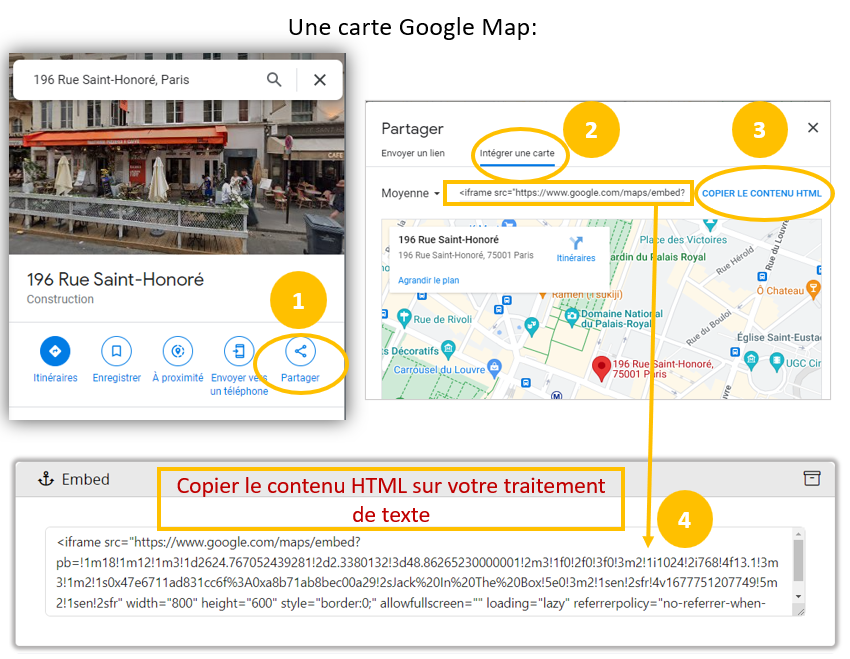
Task: Open Itinéraires from the blue directions button
Action: [55, 351]
